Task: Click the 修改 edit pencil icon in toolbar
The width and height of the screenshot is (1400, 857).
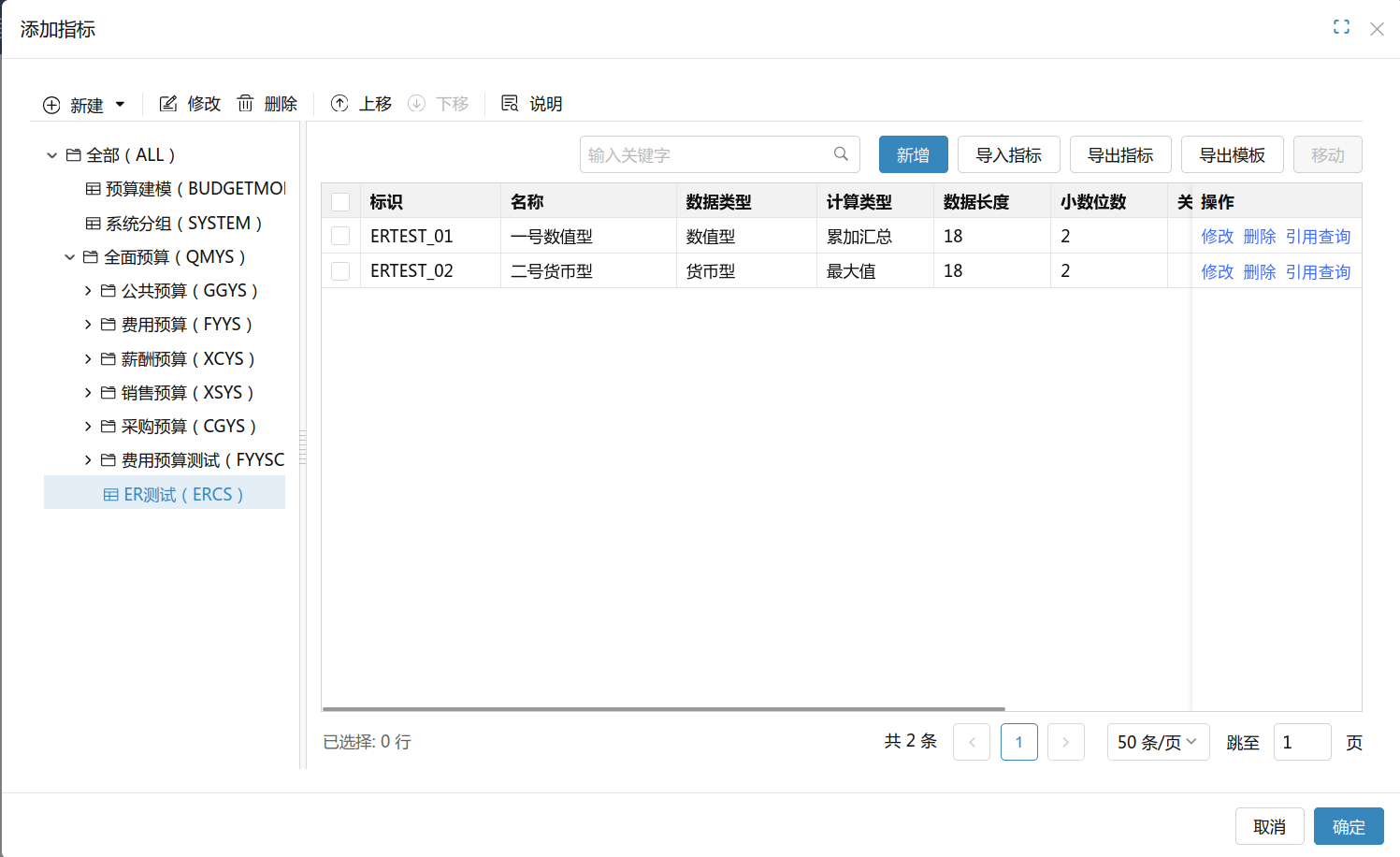Action: (168, 104)
